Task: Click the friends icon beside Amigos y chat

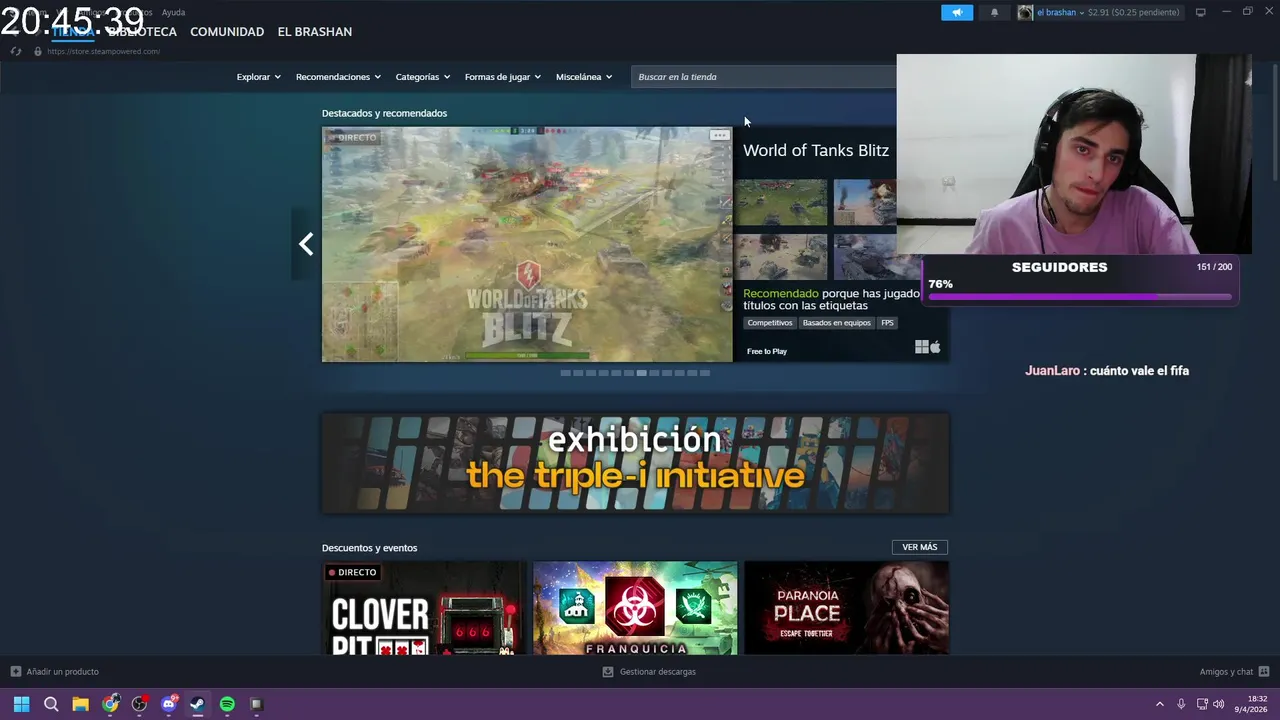Action: pos(1264,672)
